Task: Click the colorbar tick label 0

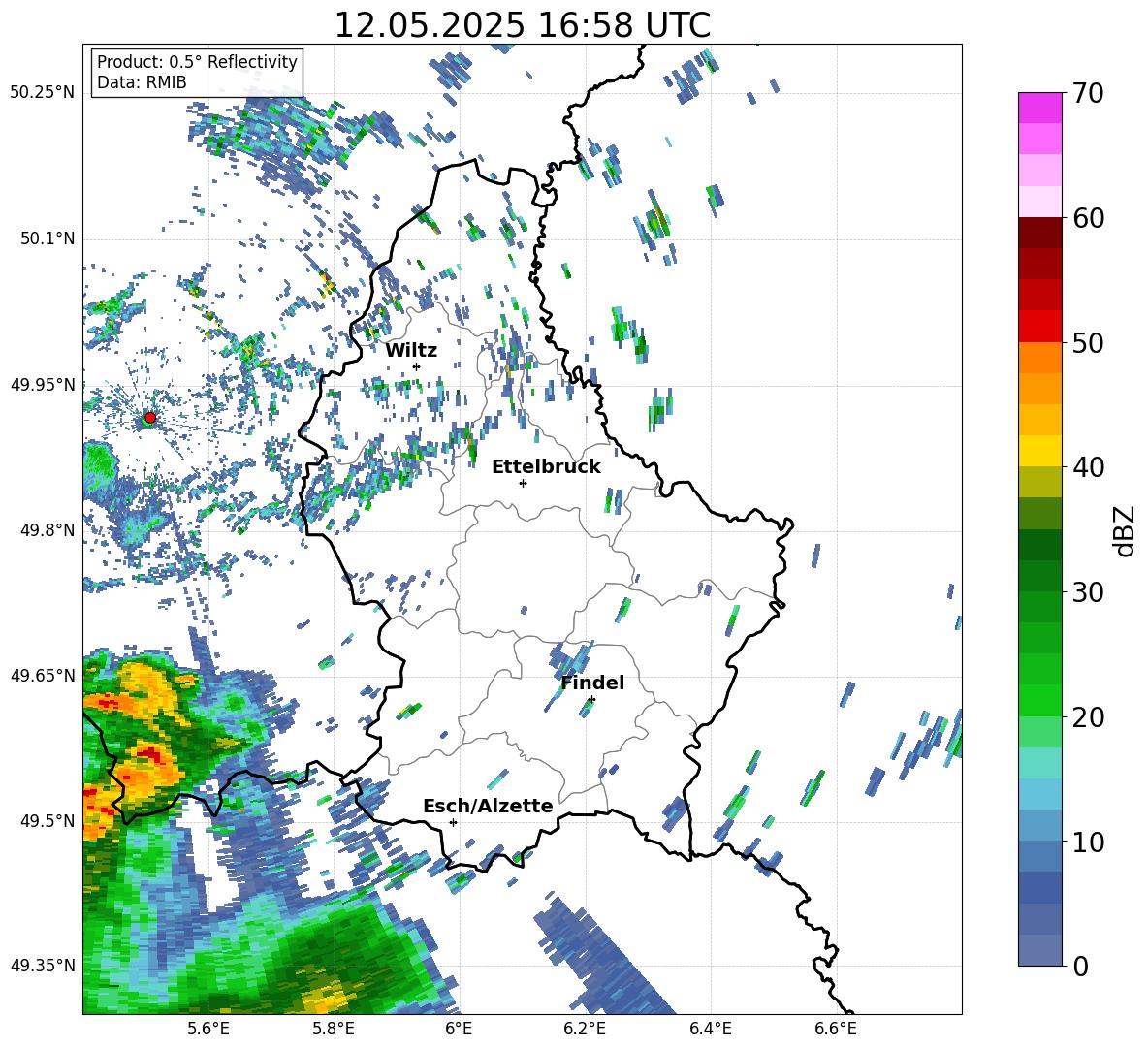Action: point(1080,966)
